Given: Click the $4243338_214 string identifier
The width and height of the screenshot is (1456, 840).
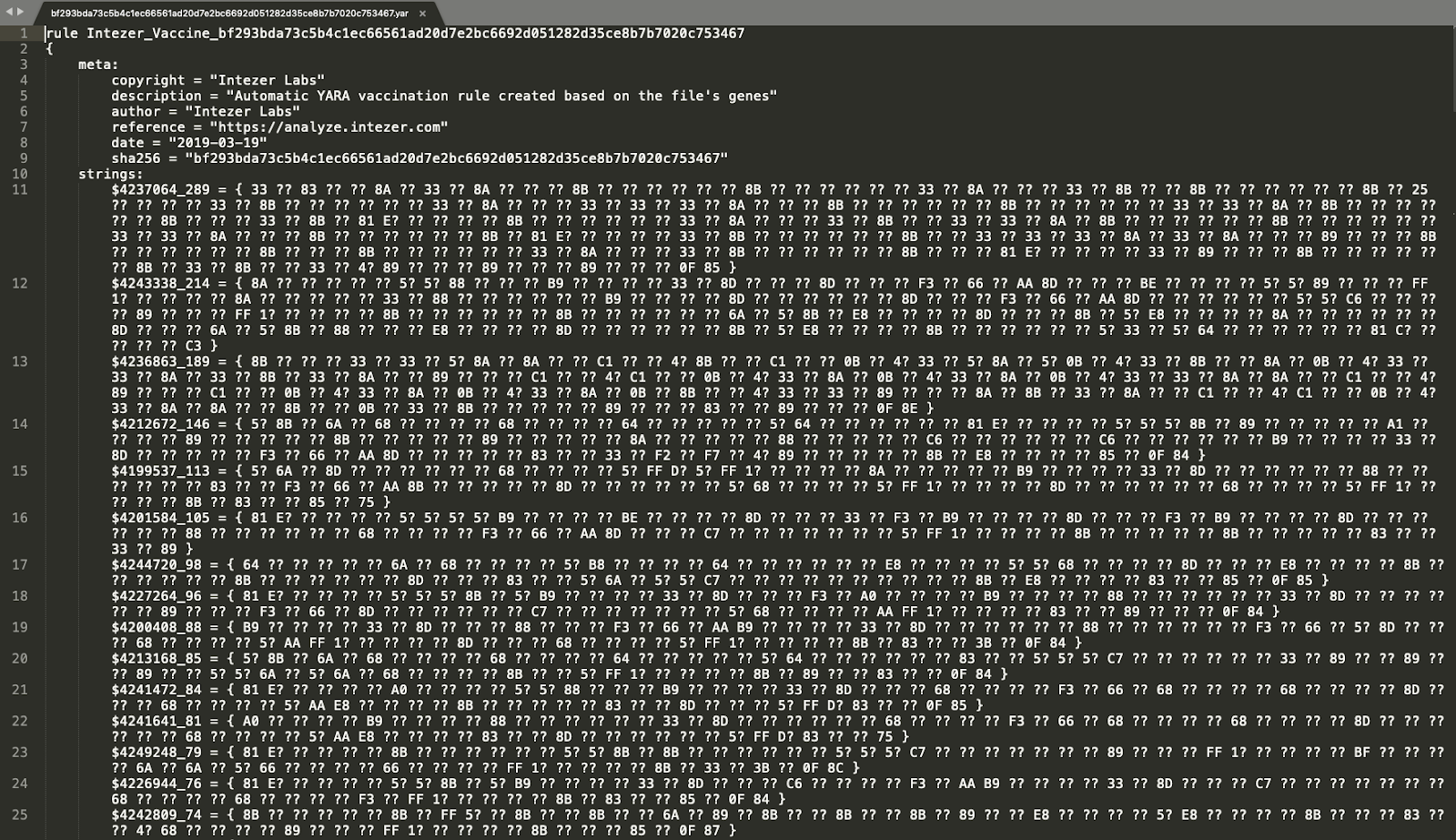Looking at the screenshot, I should (160, 284).
